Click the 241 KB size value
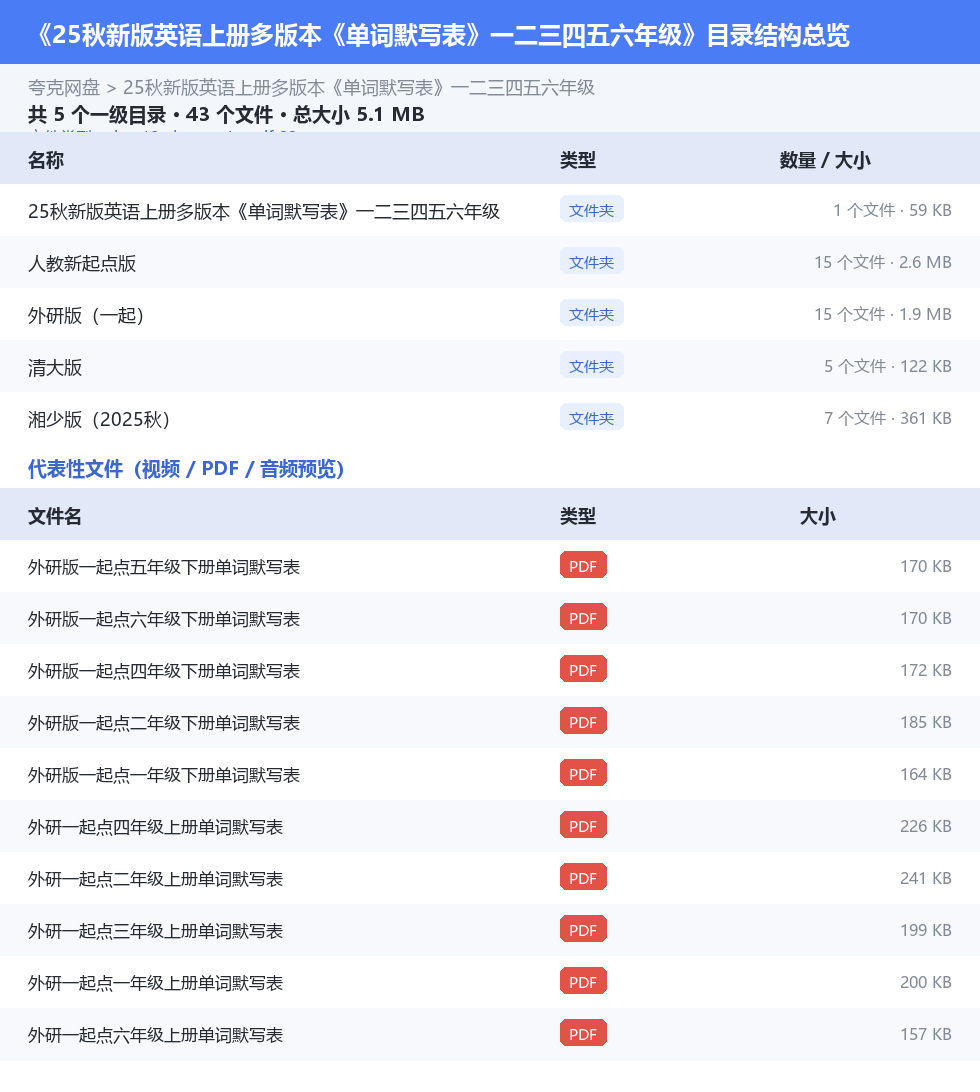The image size is (980, 1092). tap(926, 878)
